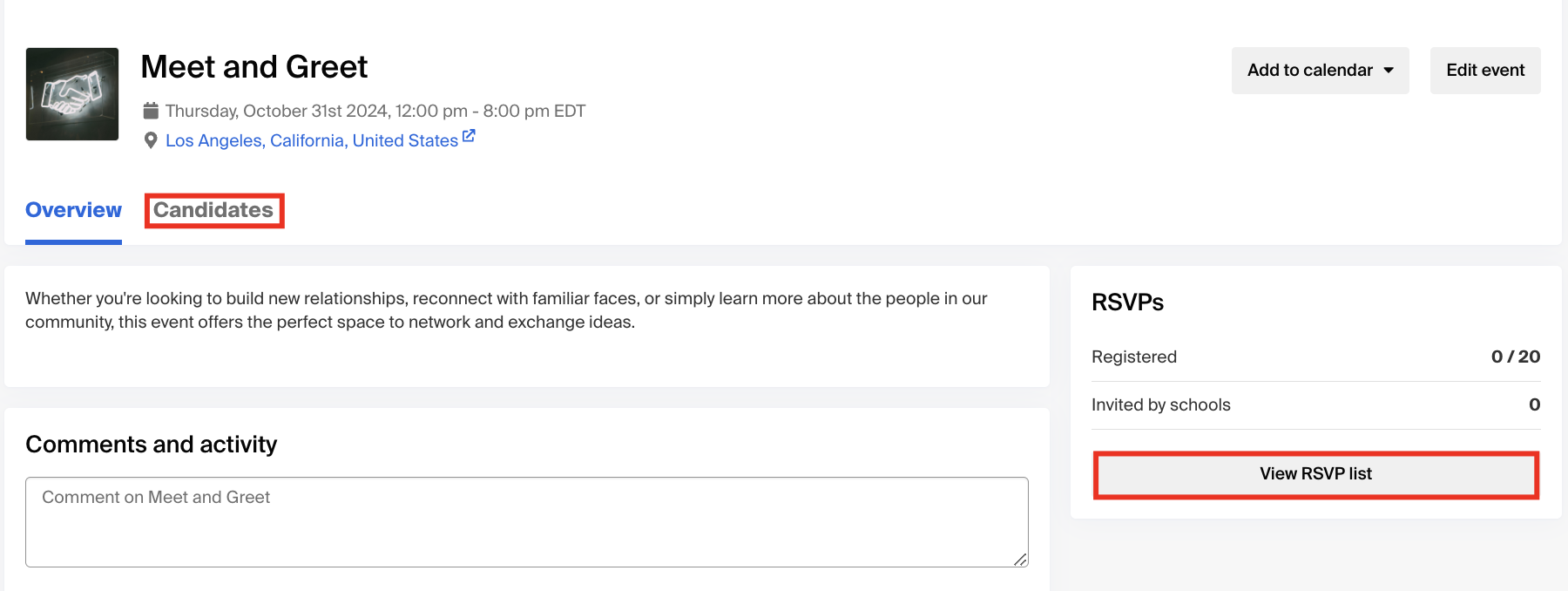Image resolution: width=1568 pixels, height=591 pixels.
Task: Click the Invited by schools label
Action: coord(1160,404)
